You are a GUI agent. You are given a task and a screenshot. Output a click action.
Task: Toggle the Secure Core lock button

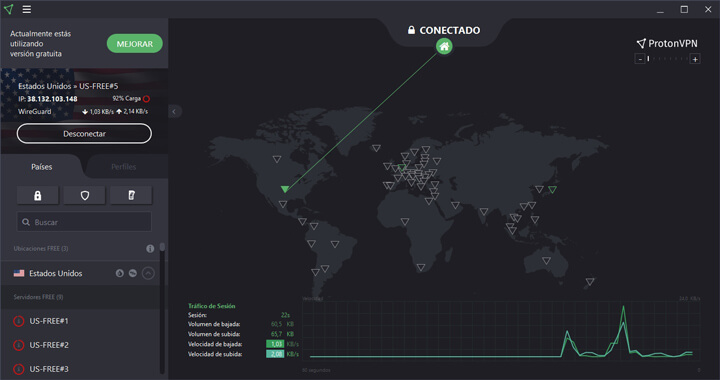(38, 196)
